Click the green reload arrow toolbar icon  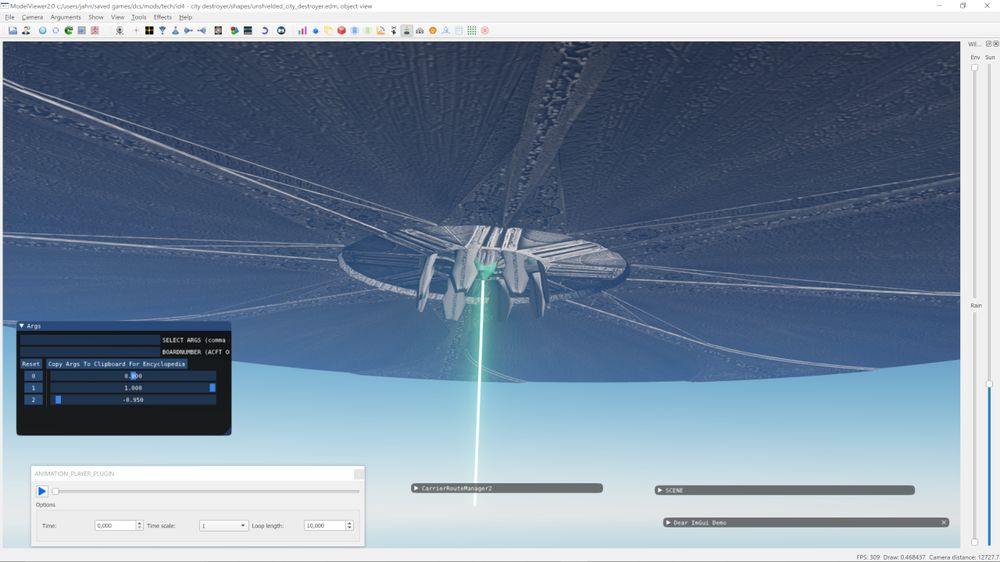tap(69, 31)
